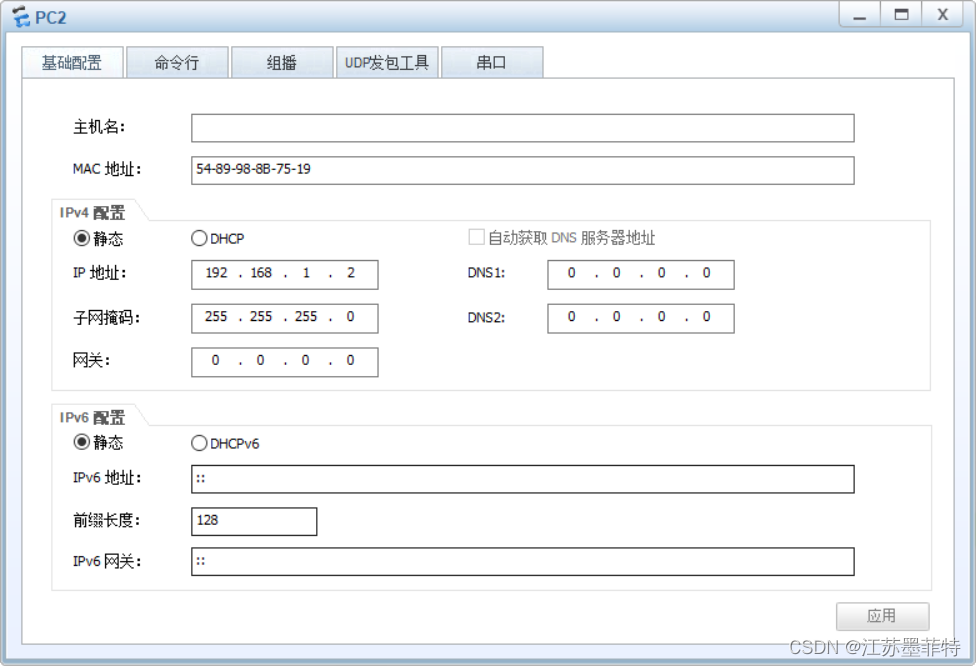Click the IPv4 配置 group label

coord(92,213)
